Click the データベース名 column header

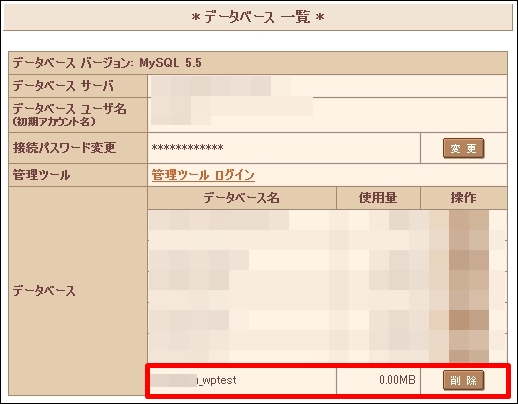pyautogui.click(x=242, y=198)
